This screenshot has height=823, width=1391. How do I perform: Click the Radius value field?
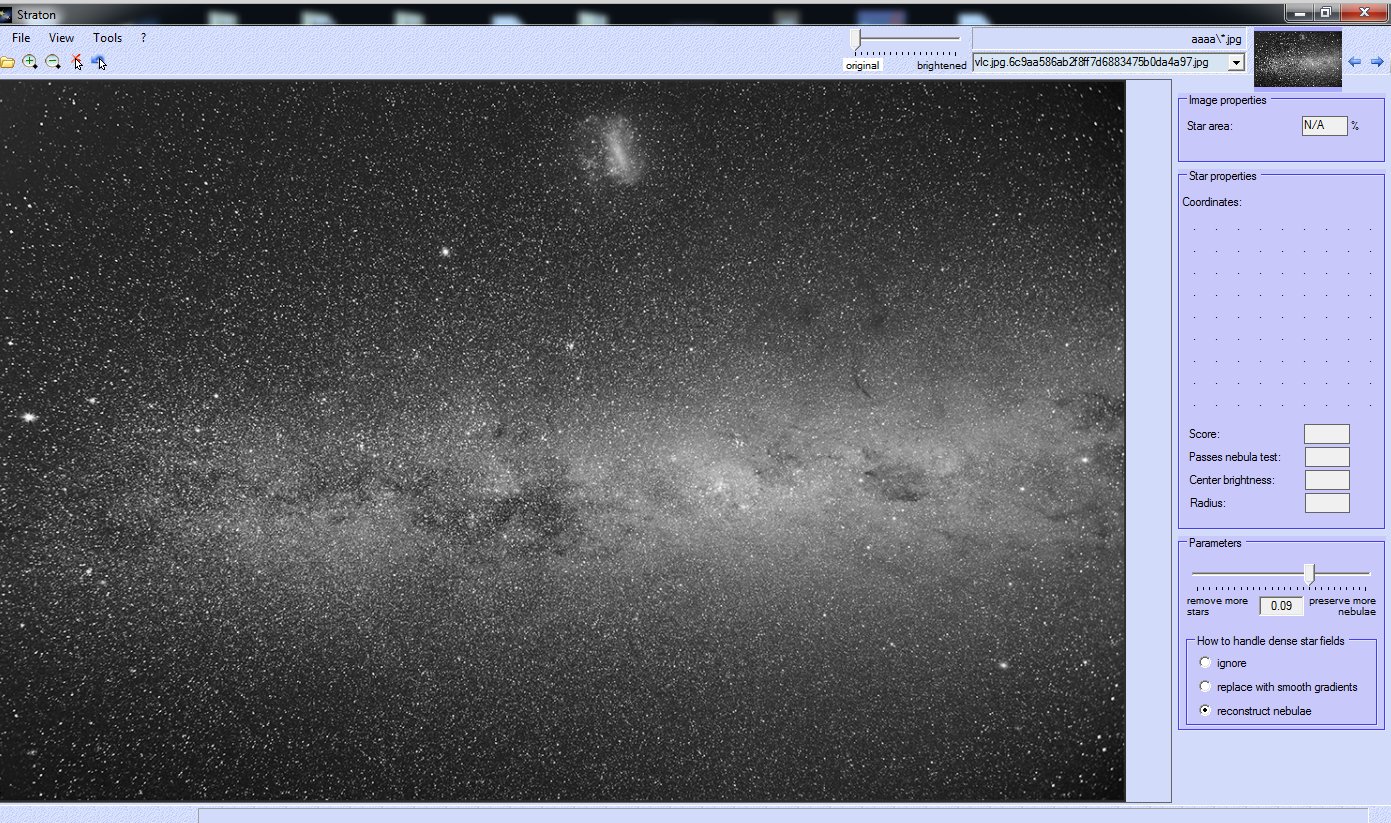[x=1327, y=503]
